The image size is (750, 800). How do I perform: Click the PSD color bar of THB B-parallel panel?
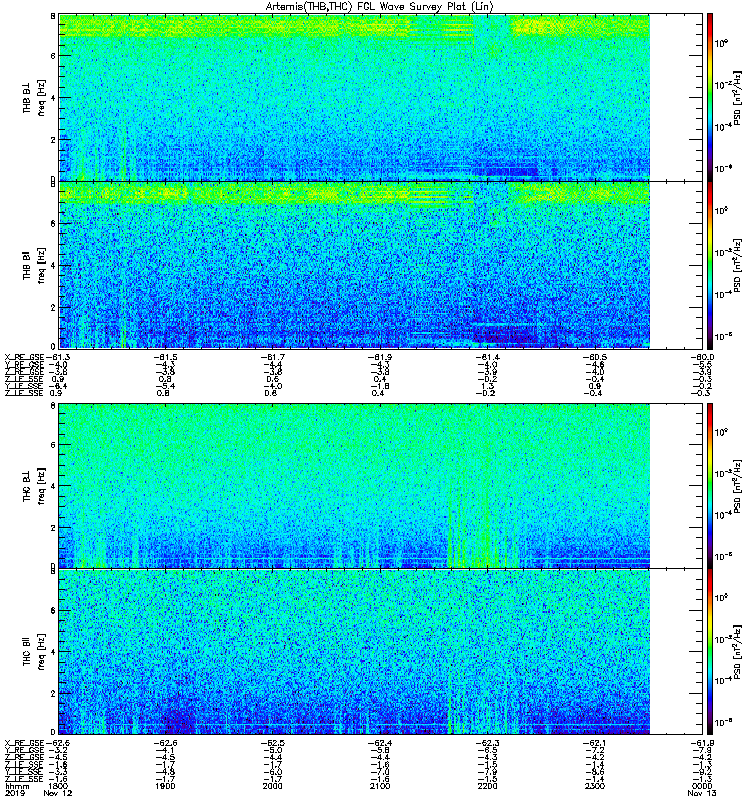point(710,265)
